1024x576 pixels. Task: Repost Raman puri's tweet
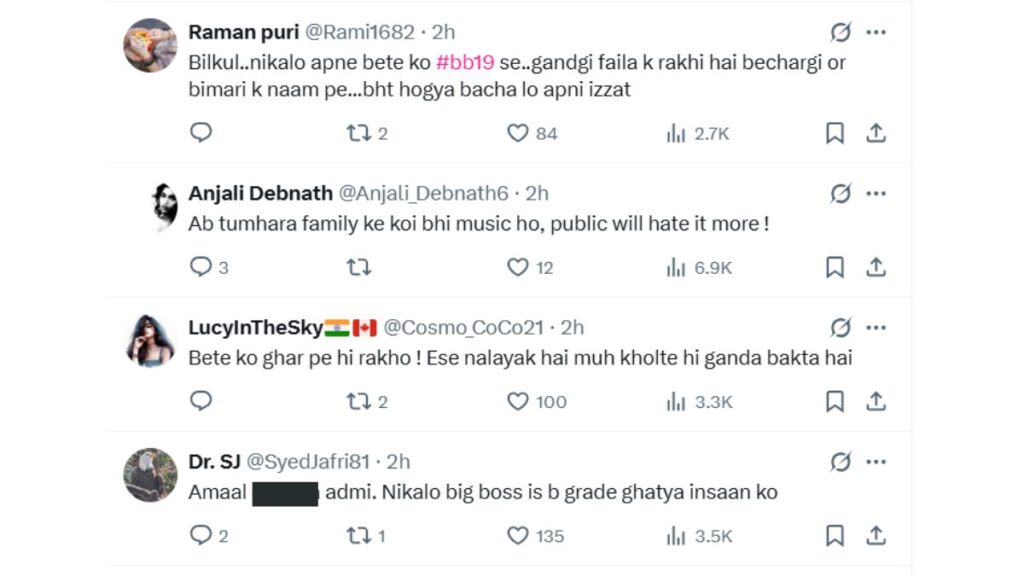pos(359,133)
